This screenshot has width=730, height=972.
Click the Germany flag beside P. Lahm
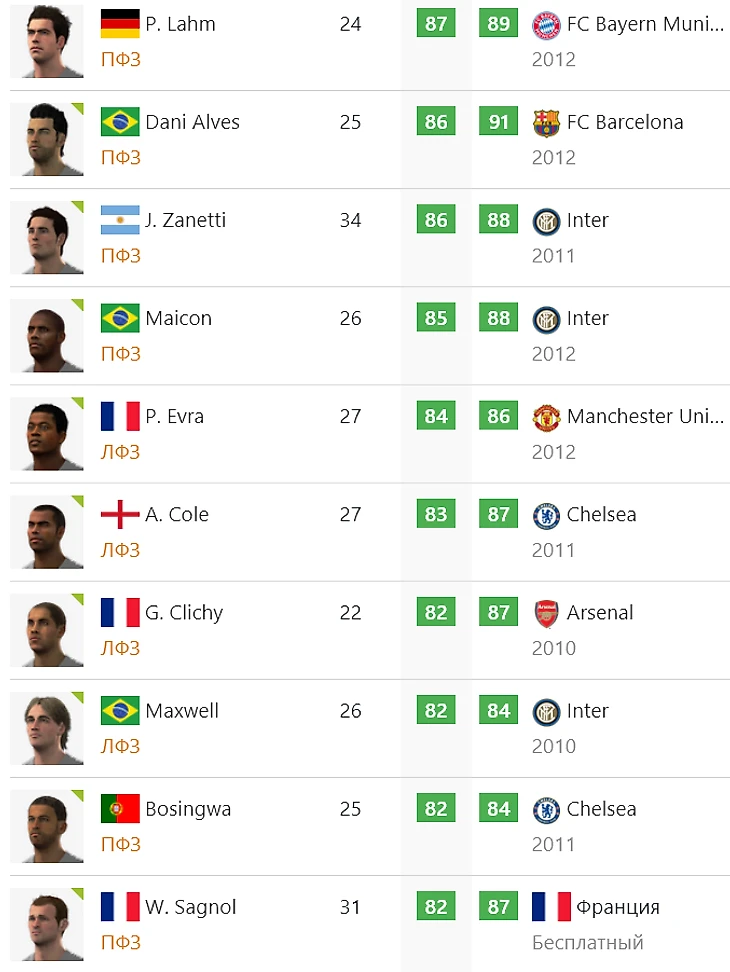coord(120,24)
